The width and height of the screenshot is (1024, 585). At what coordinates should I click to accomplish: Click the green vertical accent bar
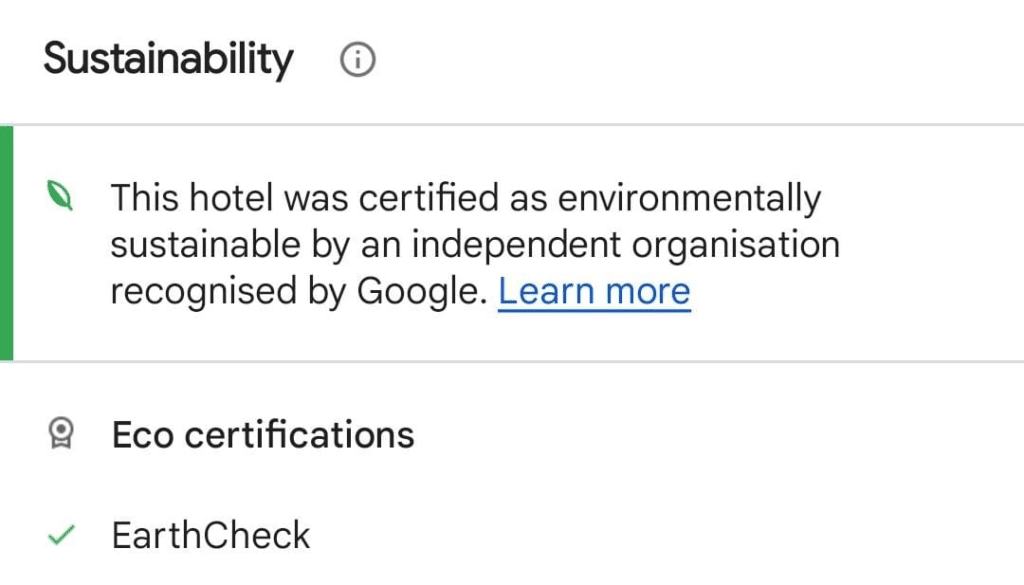pyautogui.click(x=7, y=243)
